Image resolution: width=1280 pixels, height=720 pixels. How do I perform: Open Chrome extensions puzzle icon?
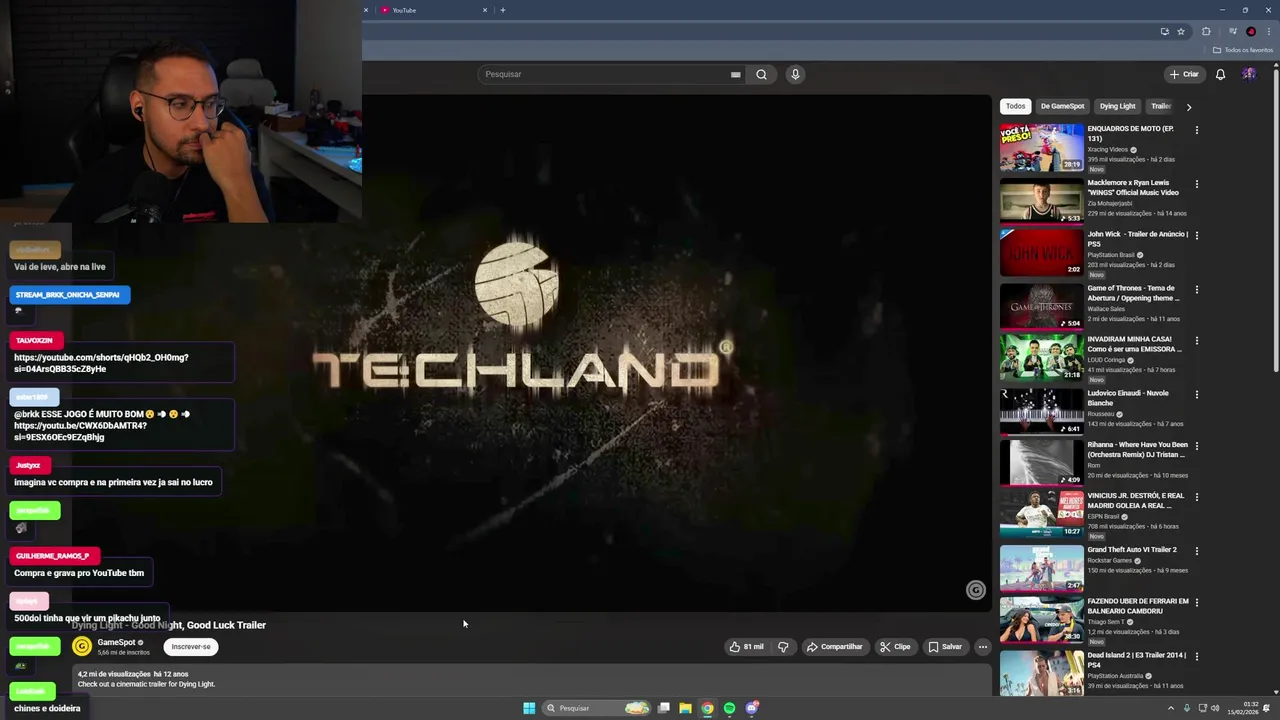(1206, 32)
